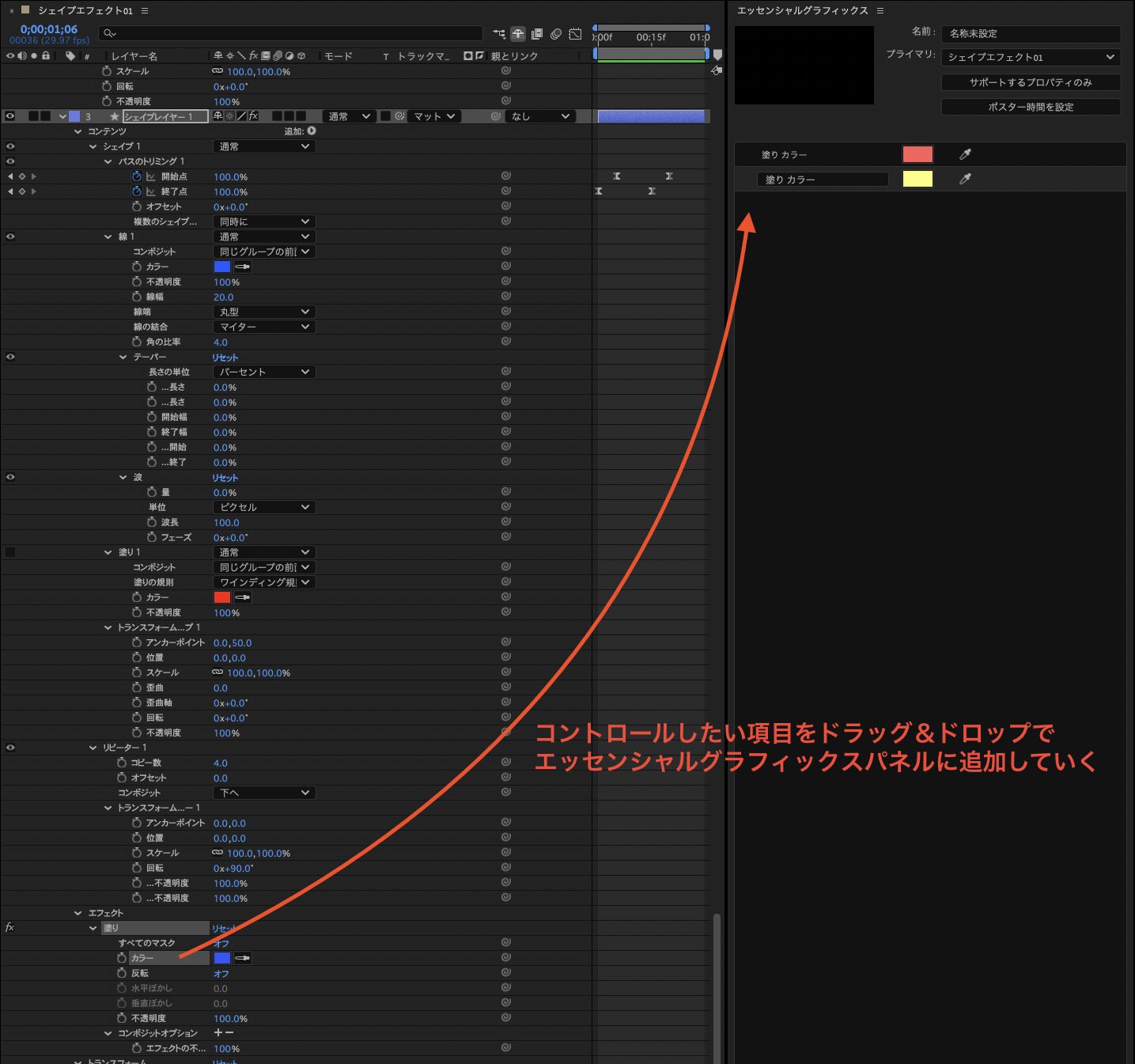Open the timeline panel menu next to シェイプエフェクト01

(145, 10)
